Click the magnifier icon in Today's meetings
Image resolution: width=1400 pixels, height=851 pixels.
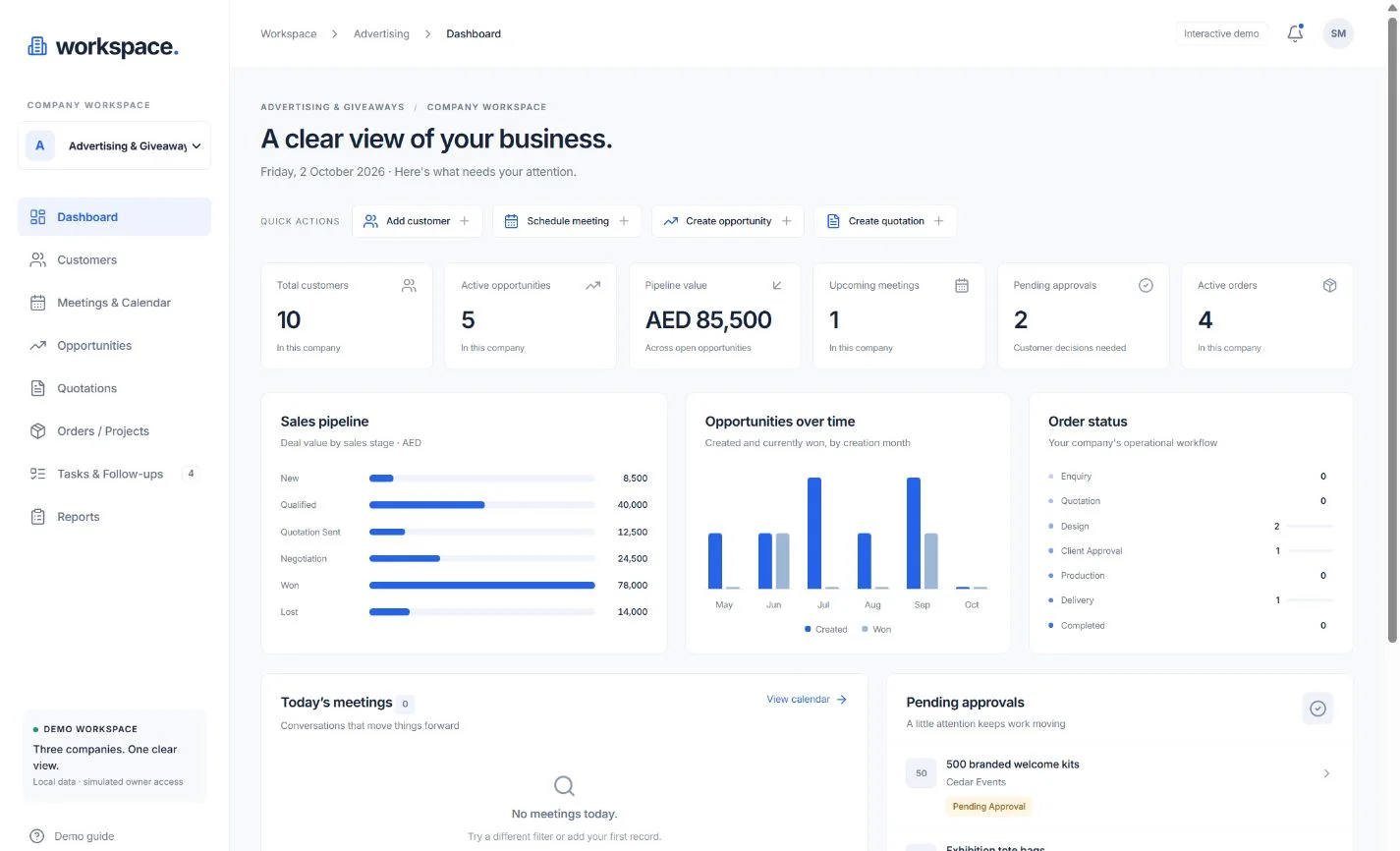click(564, 785)
